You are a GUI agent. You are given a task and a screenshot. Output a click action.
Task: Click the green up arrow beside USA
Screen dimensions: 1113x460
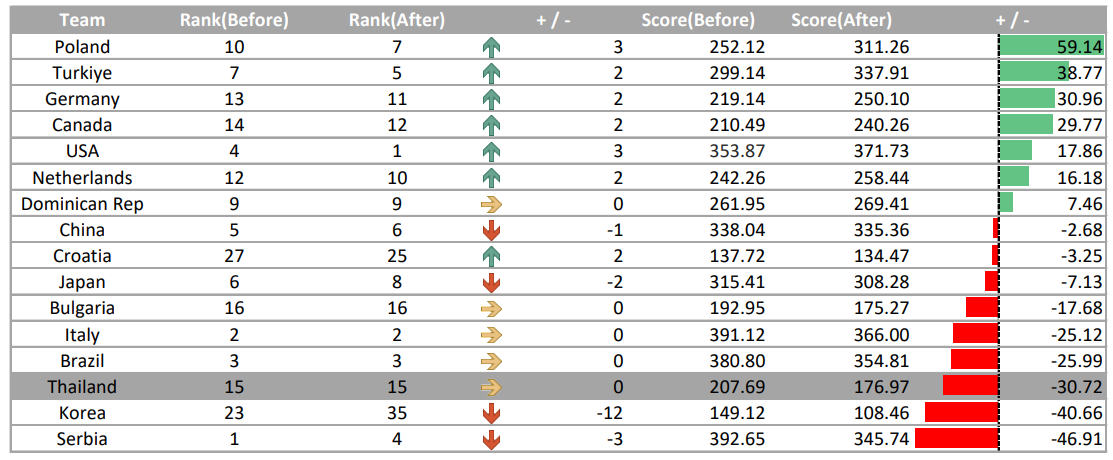click(490, 151)
